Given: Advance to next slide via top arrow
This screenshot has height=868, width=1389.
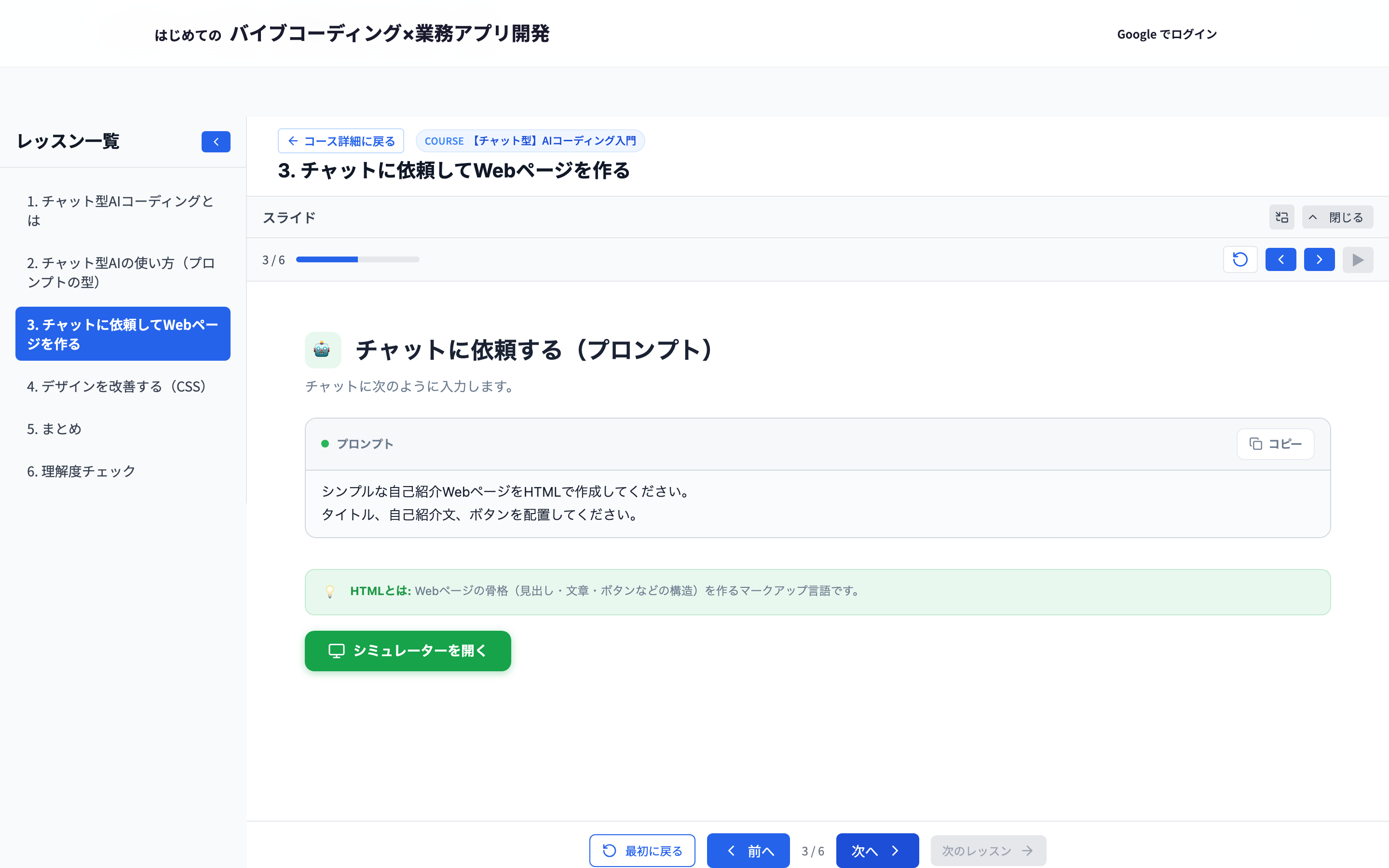Looking at the screenshot, I should (x=1319, y=259).
